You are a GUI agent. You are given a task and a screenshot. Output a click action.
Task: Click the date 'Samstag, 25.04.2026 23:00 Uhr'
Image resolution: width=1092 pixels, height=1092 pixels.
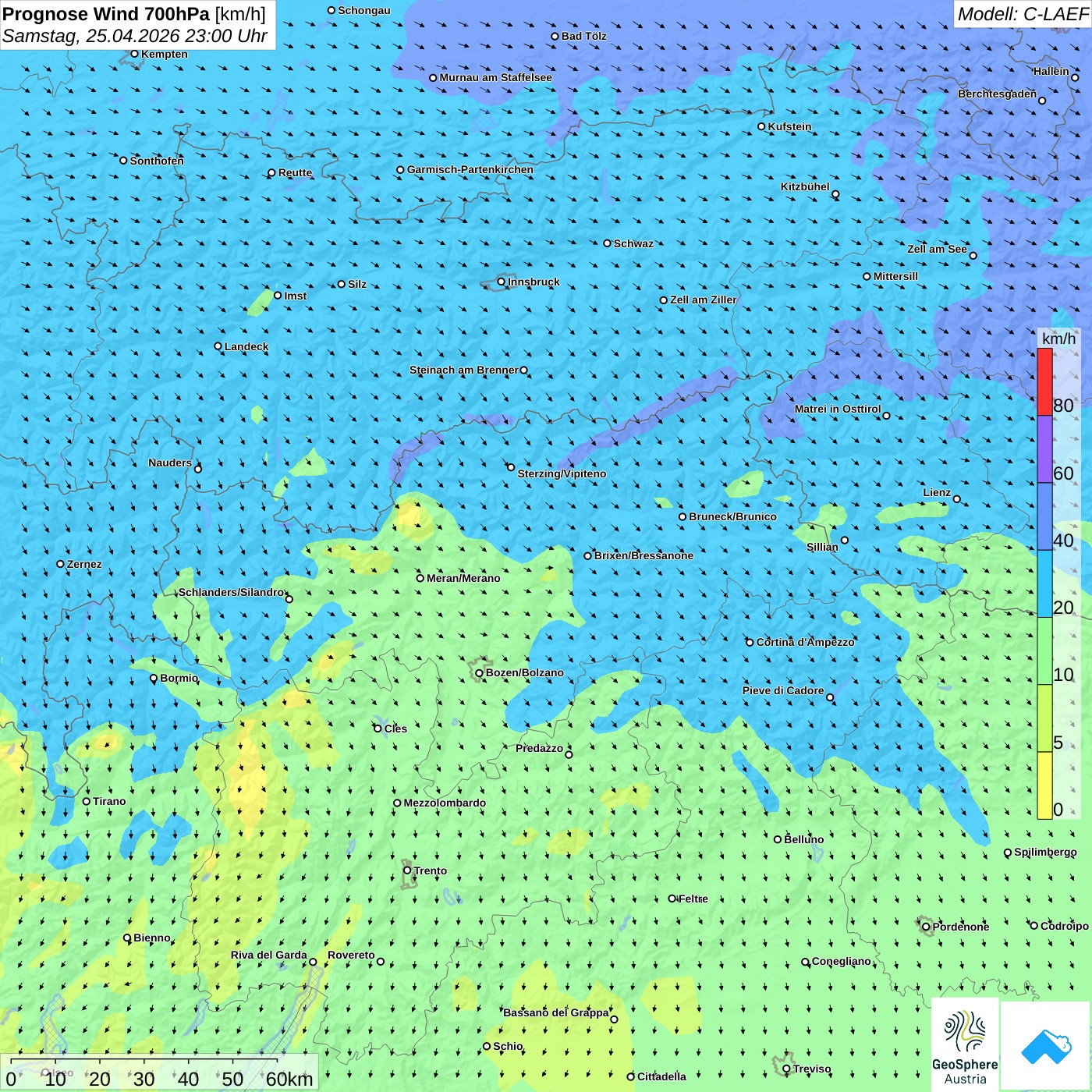click(135, 37)
